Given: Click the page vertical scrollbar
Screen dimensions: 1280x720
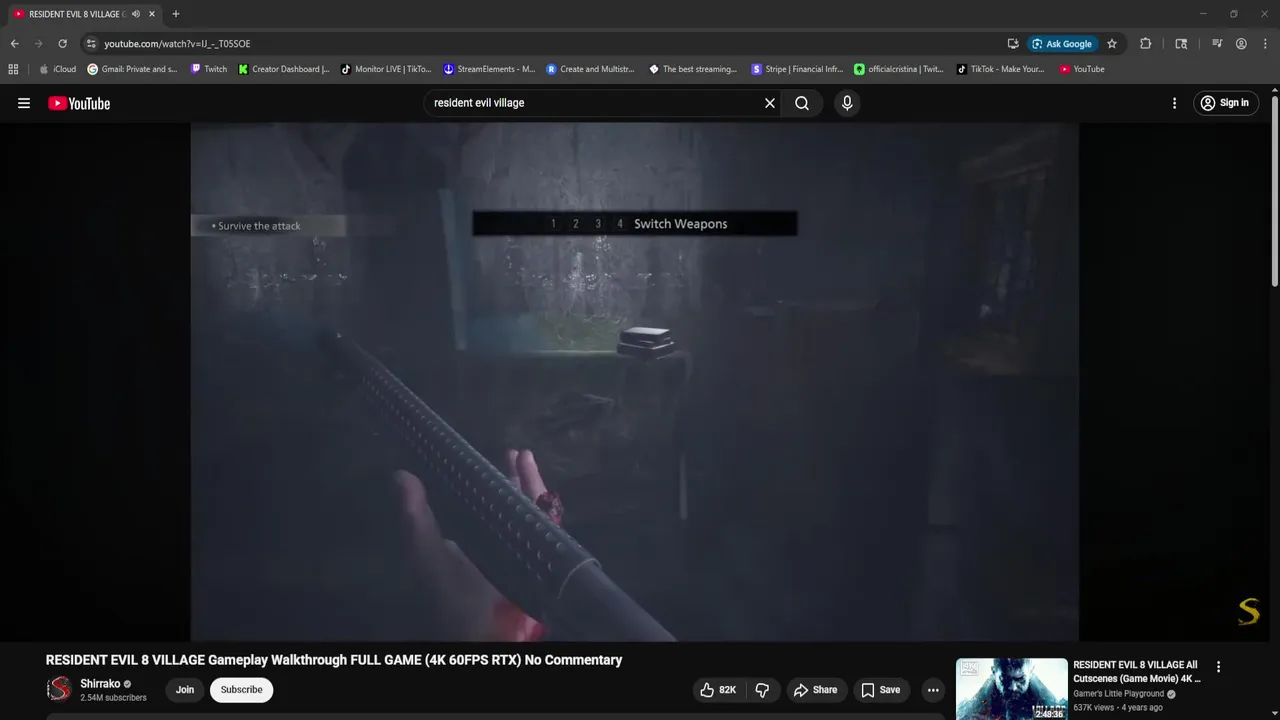Looking at the screenshot, I should 1275,190.
